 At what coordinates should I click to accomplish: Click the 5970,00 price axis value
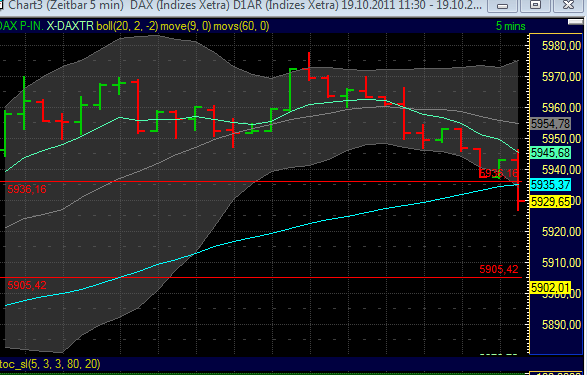click(x=561, y=77)
